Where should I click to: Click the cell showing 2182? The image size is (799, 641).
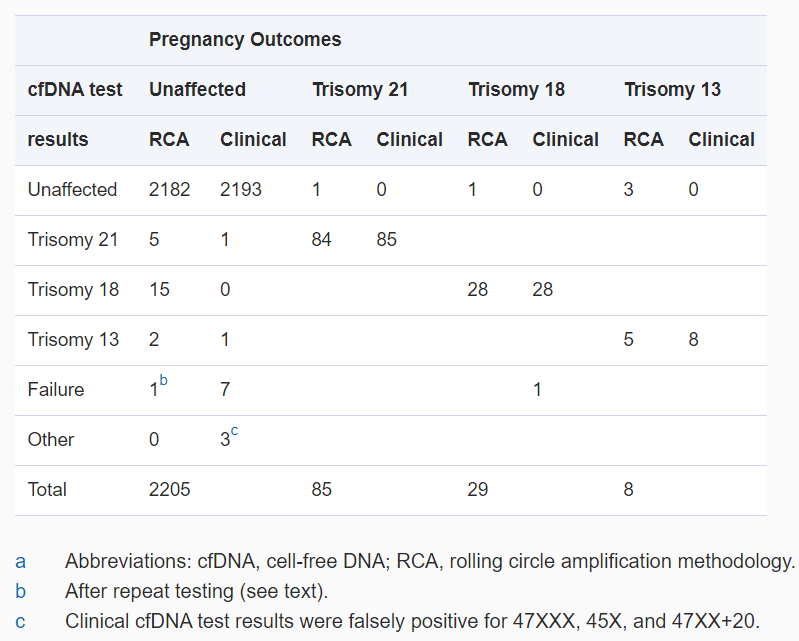coord(169,190)
